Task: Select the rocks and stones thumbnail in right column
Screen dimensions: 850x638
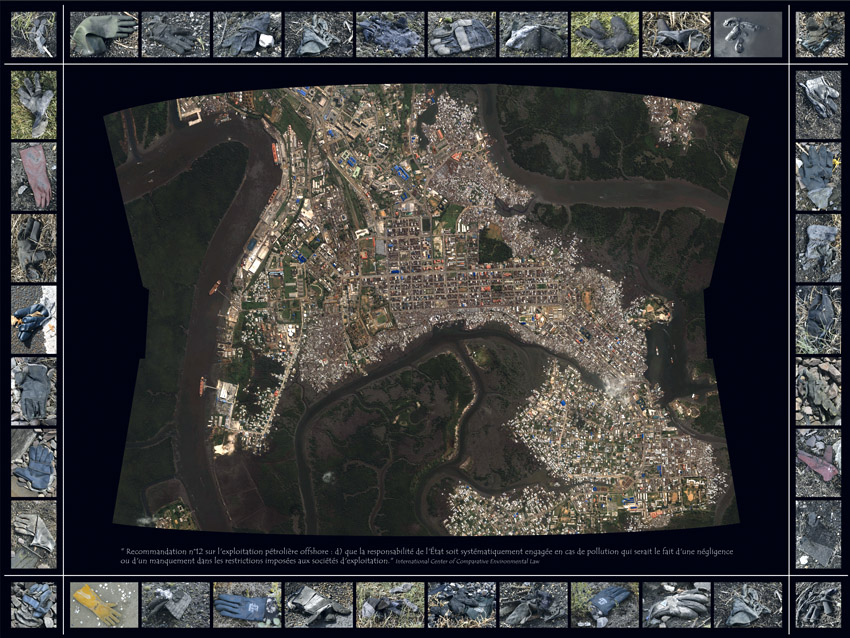Action: tap(818, 391)
